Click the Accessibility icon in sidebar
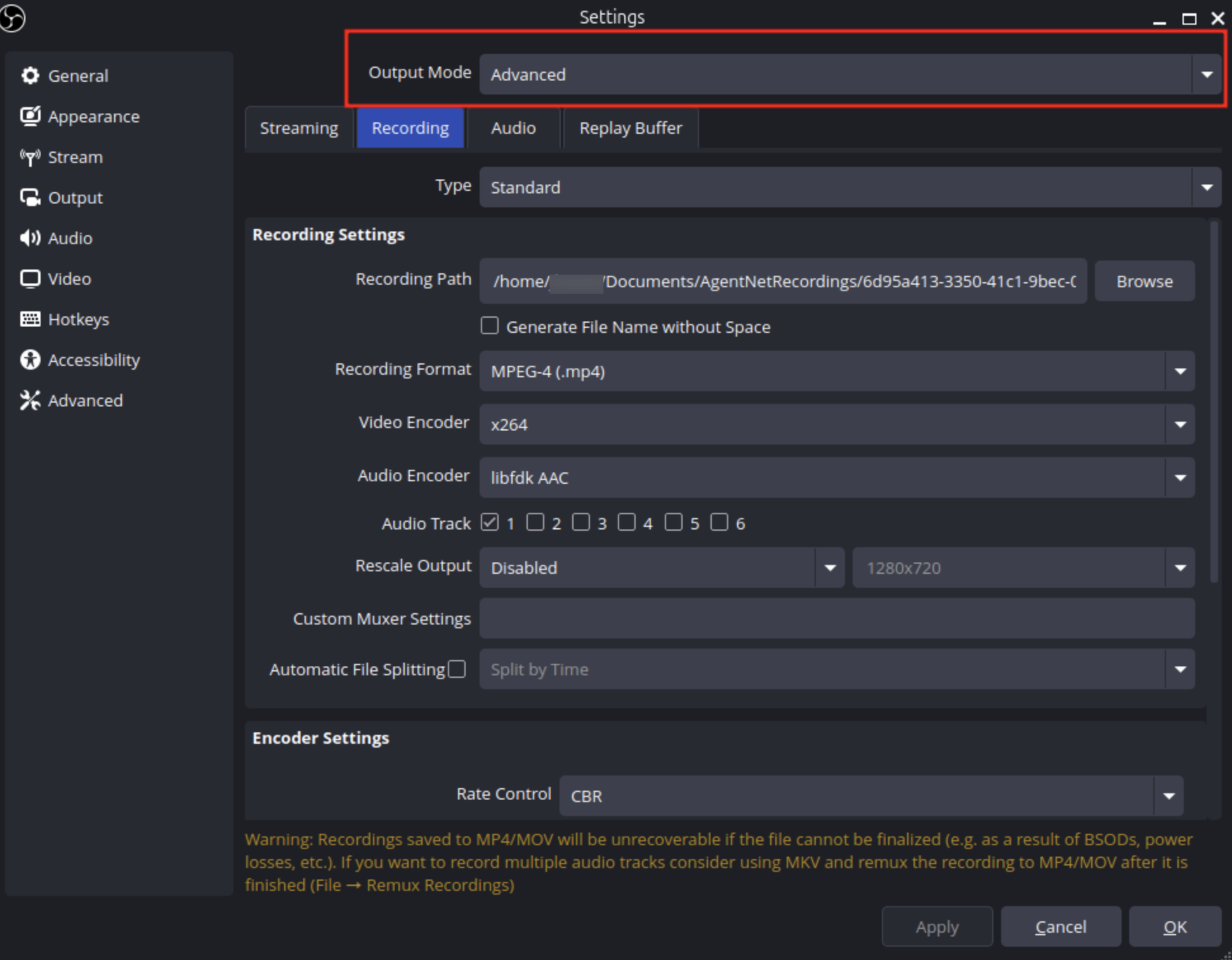Screen dimensions: 1232x960 coord(30,360)
